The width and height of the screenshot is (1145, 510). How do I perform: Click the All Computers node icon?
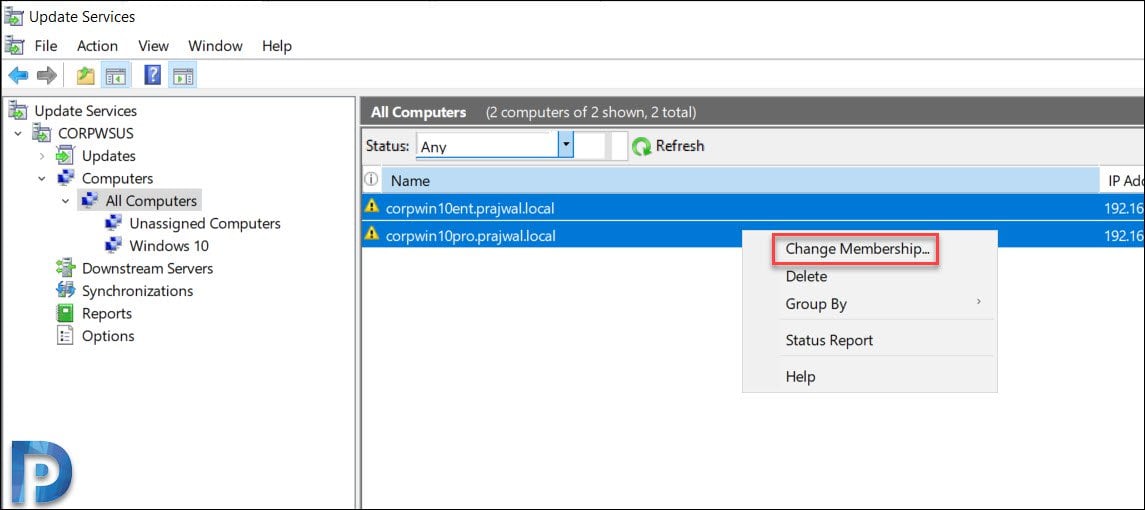coord(90,201)
